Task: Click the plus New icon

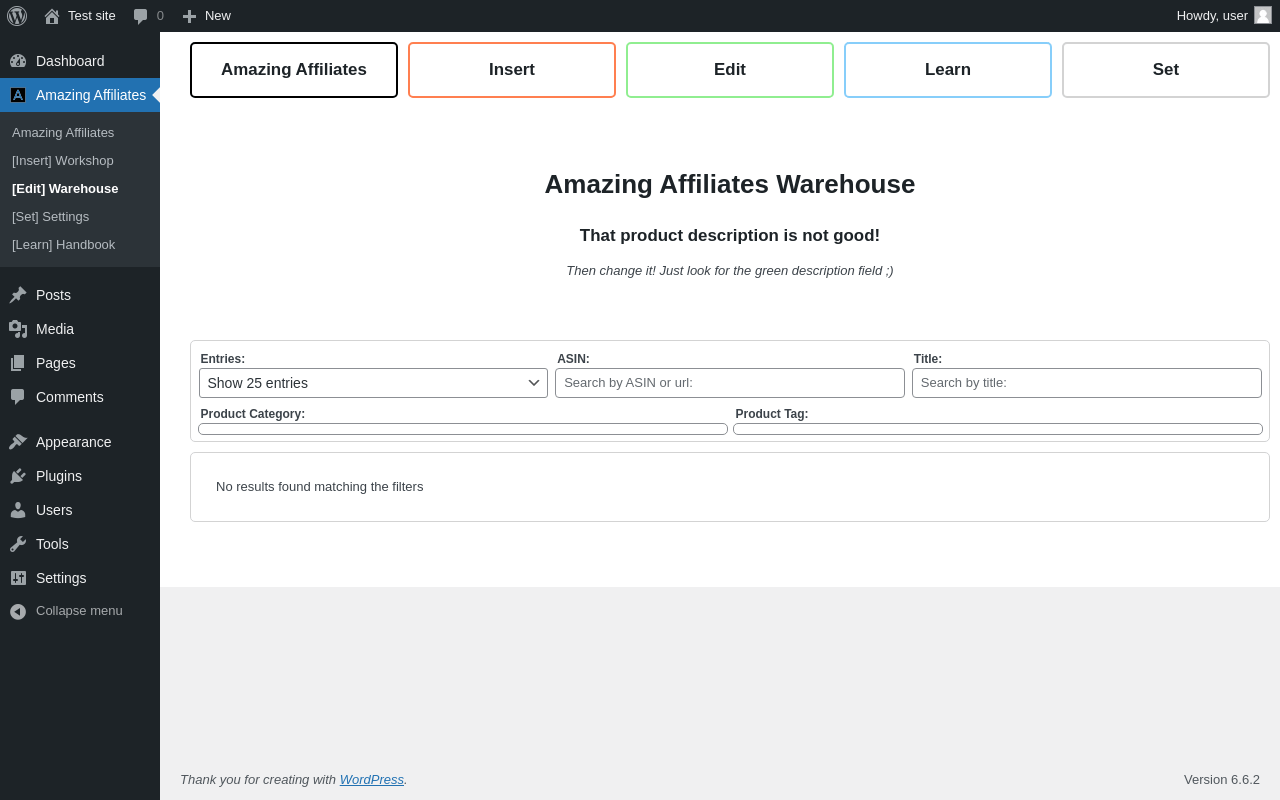Action: 189,16
